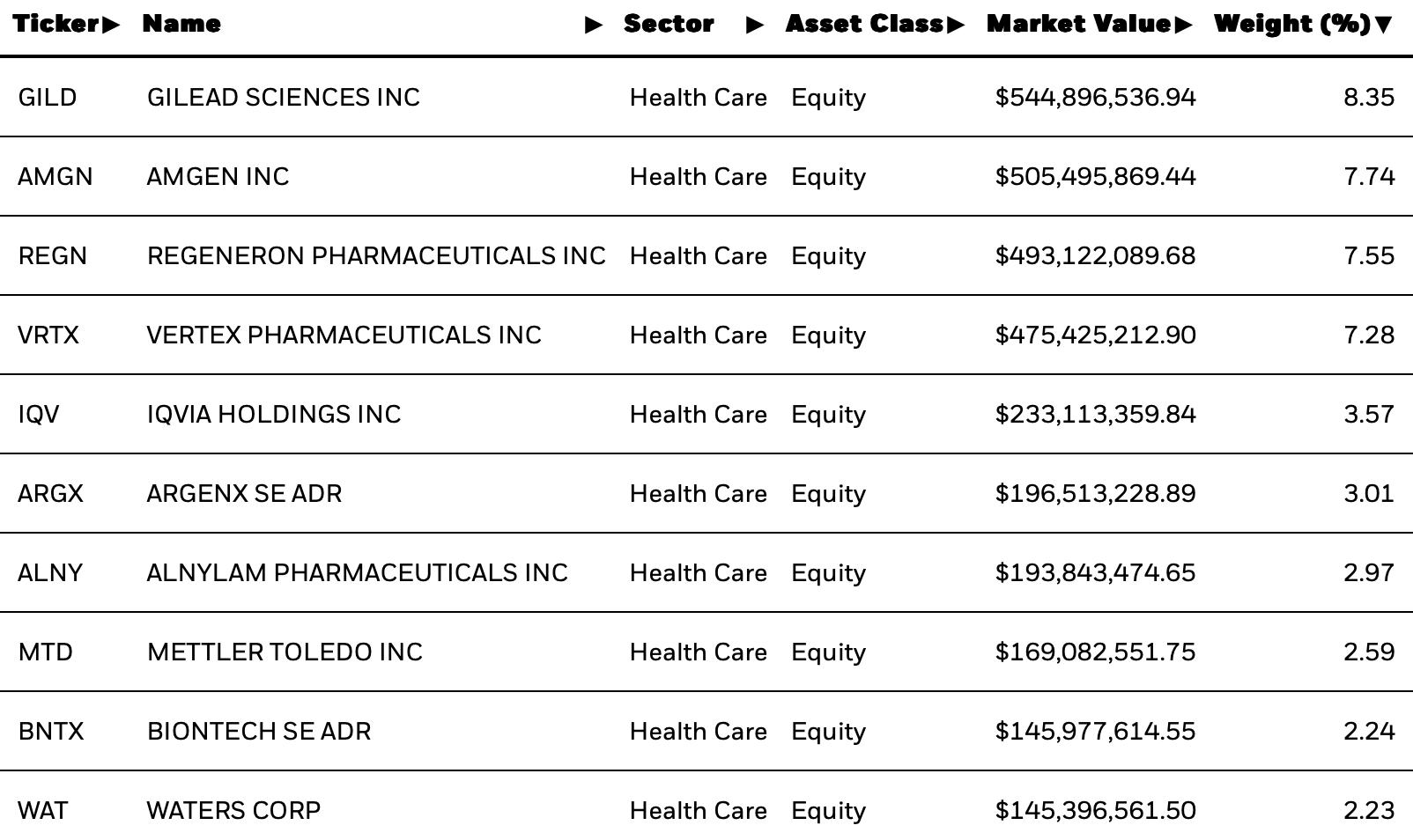The image size is (1413, 840).
Task: Select IQVIA HOLDINGS INC name
Action: tap(274, 414)
